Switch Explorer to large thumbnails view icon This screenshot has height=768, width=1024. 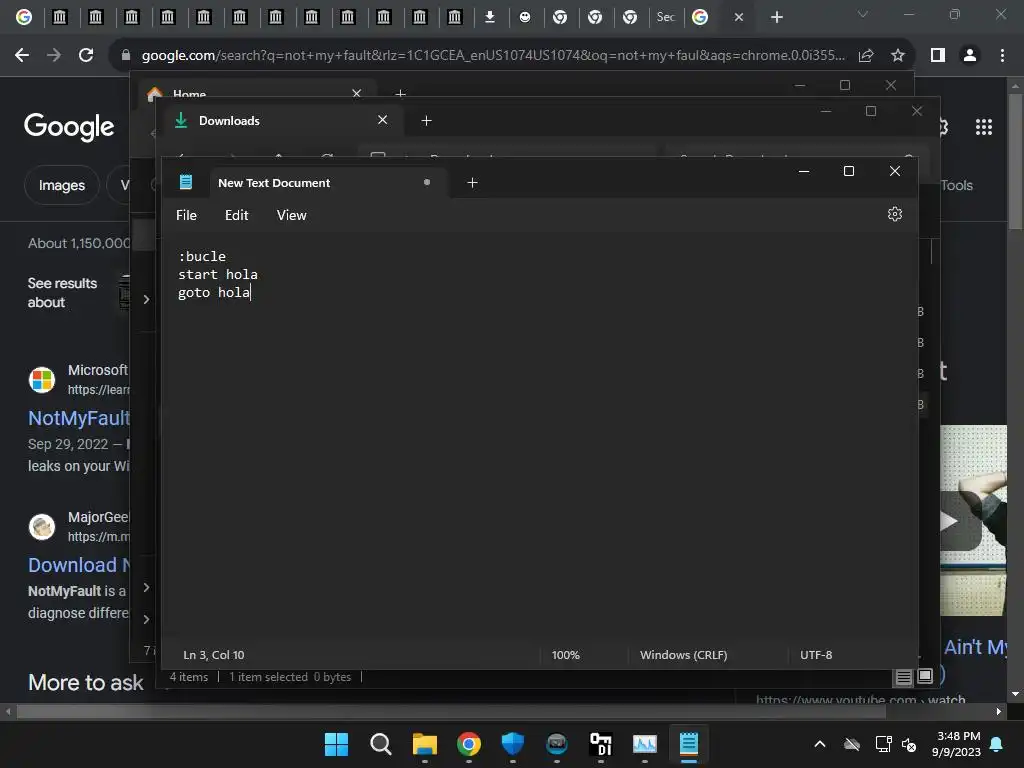[925, 676]
